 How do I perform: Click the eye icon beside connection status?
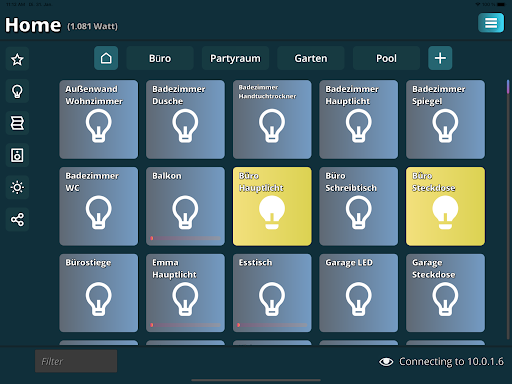tap(386, 362)
